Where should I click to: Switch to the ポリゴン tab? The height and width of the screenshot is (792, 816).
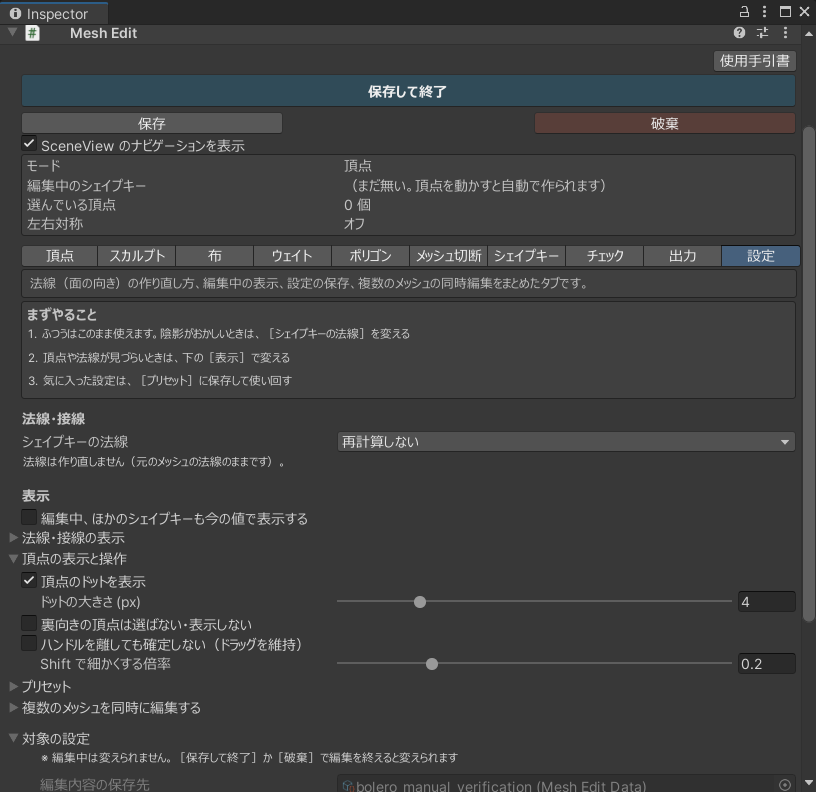coord(371,256)
